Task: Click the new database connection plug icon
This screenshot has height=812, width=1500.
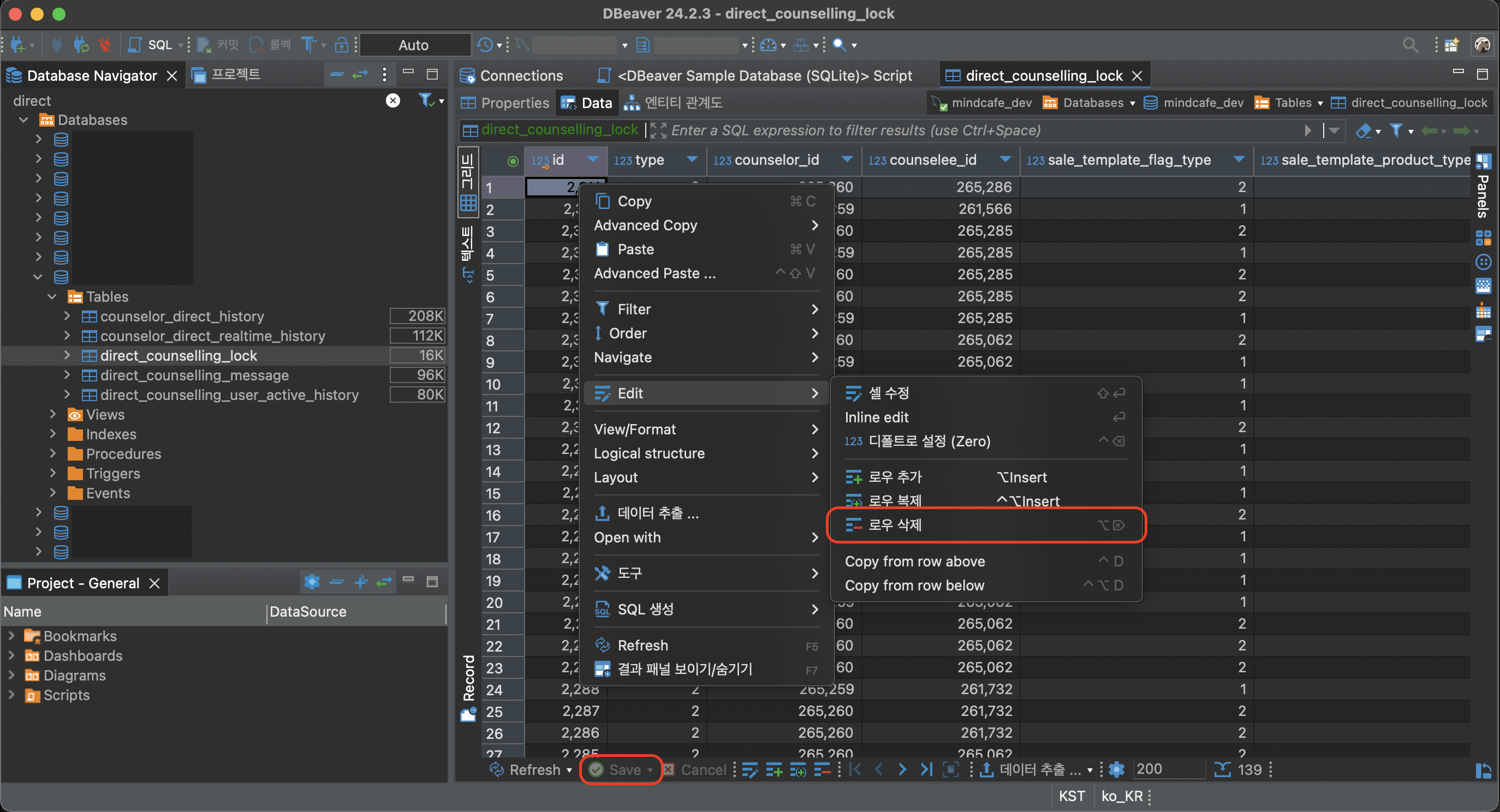Action: pos(17,45)
